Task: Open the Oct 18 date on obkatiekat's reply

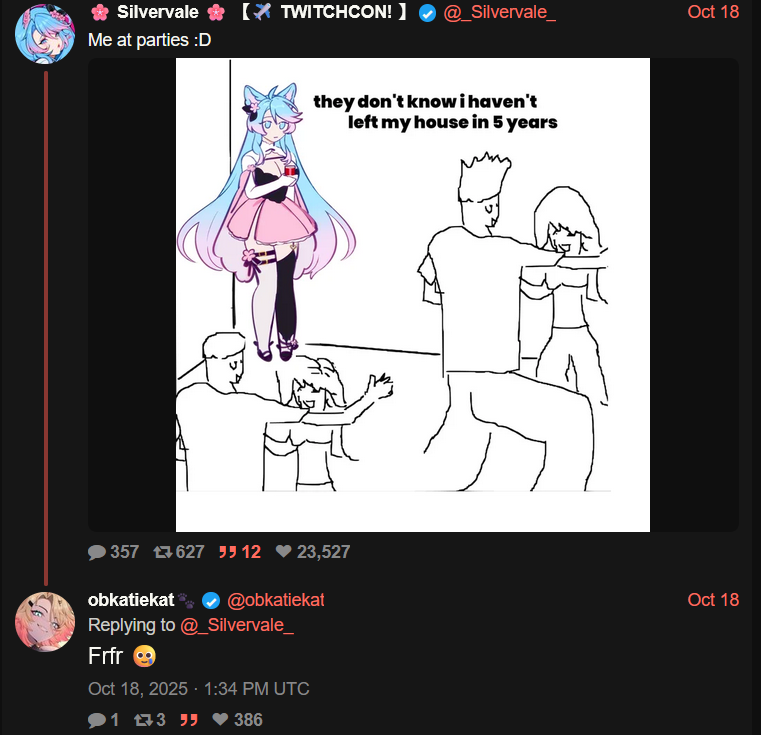Action: (713, 600)
